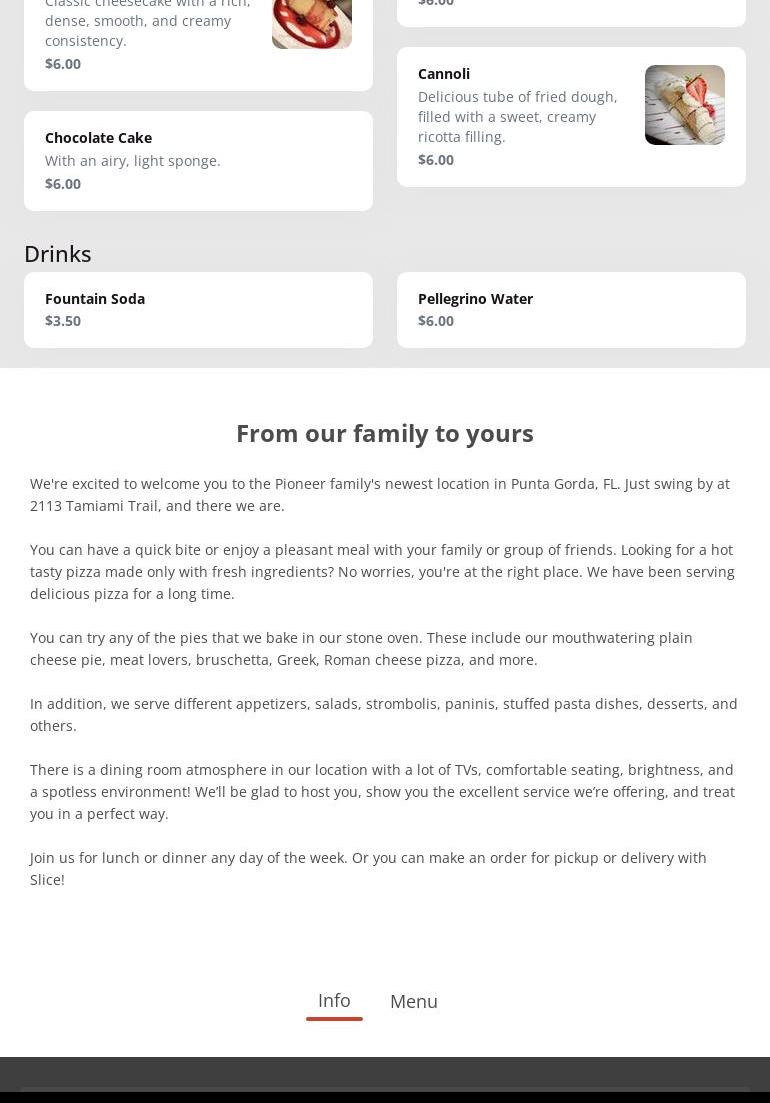
Task: Choose Fountain Soda from Drinks
Action: (95, 299)
